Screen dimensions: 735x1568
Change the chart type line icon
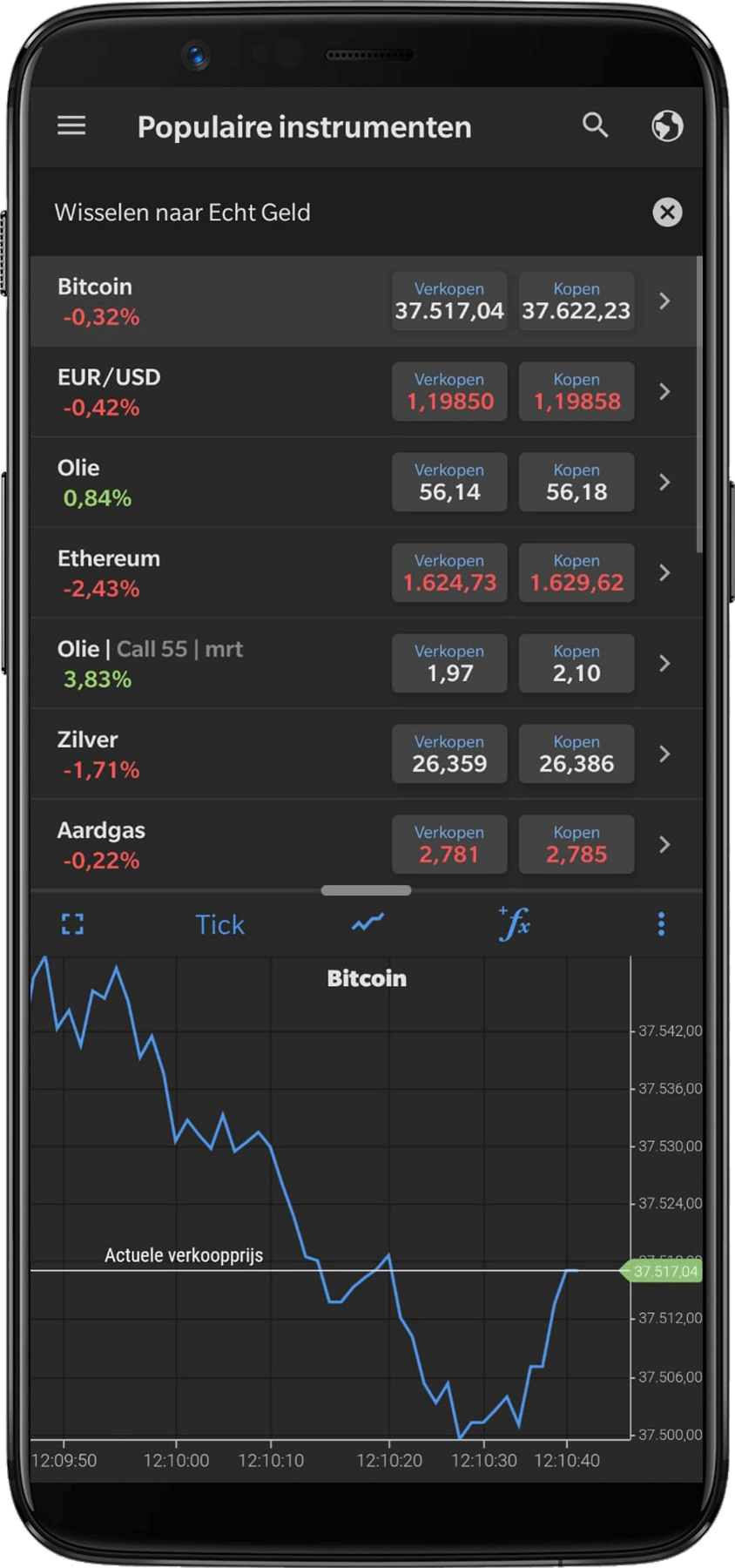[367, 923]
